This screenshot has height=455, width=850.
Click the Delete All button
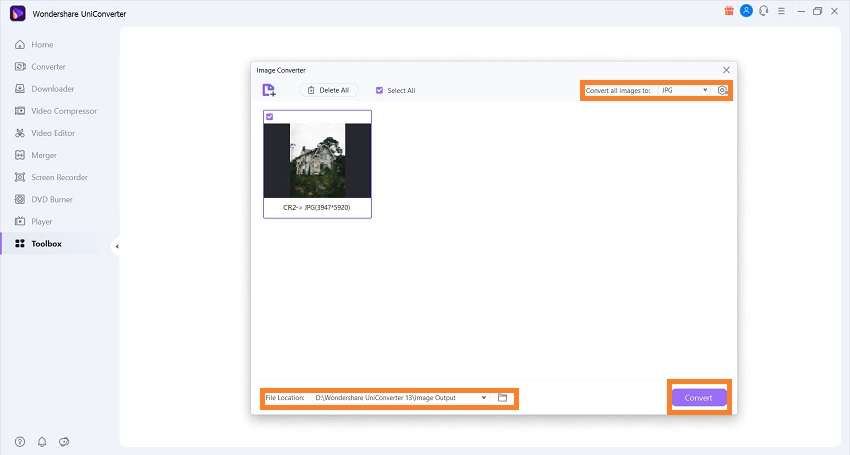point(328,91)
